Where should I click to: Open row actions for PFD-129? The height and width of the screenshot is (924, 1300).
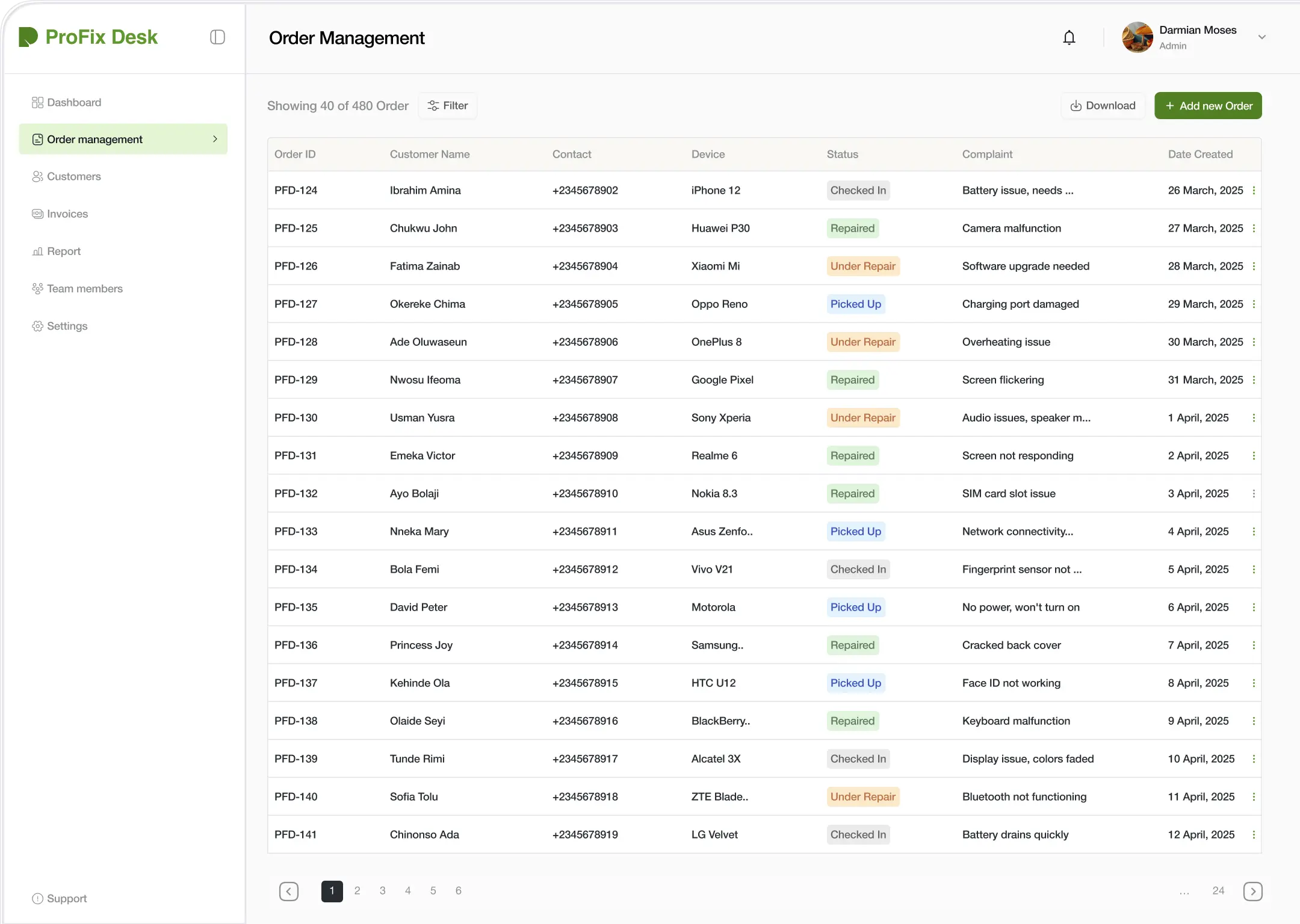[x=1254, y=380]
